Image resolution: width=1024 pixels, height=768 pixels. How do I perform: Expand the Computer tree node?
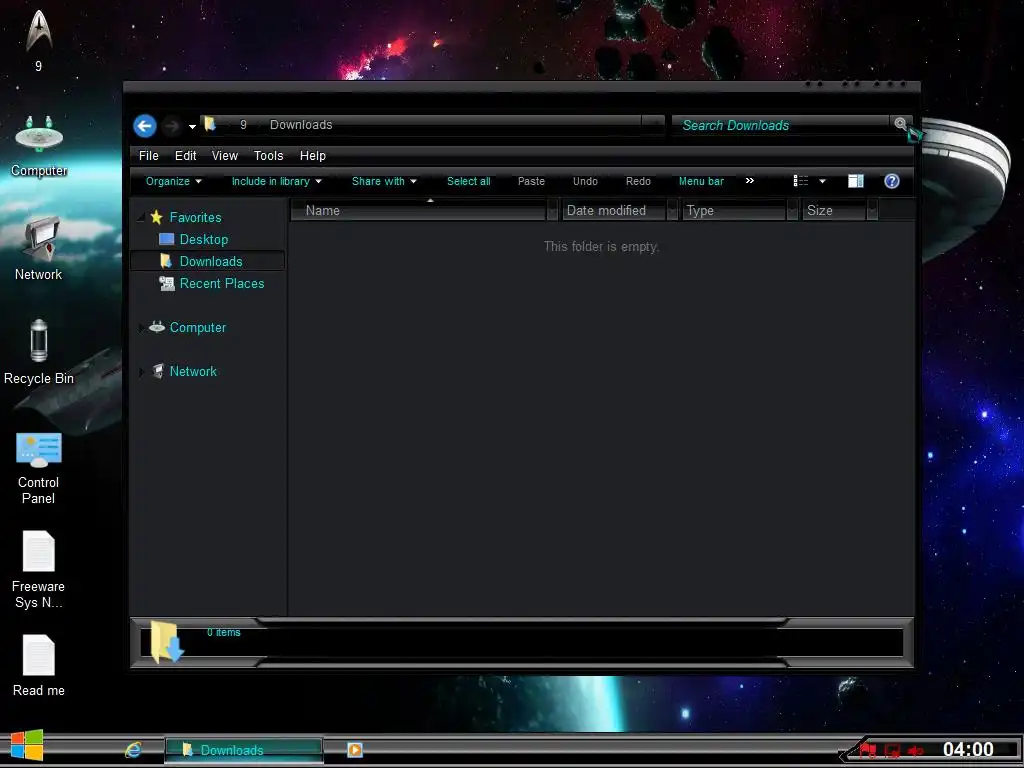pyautogui.click(x=141, y=328)
